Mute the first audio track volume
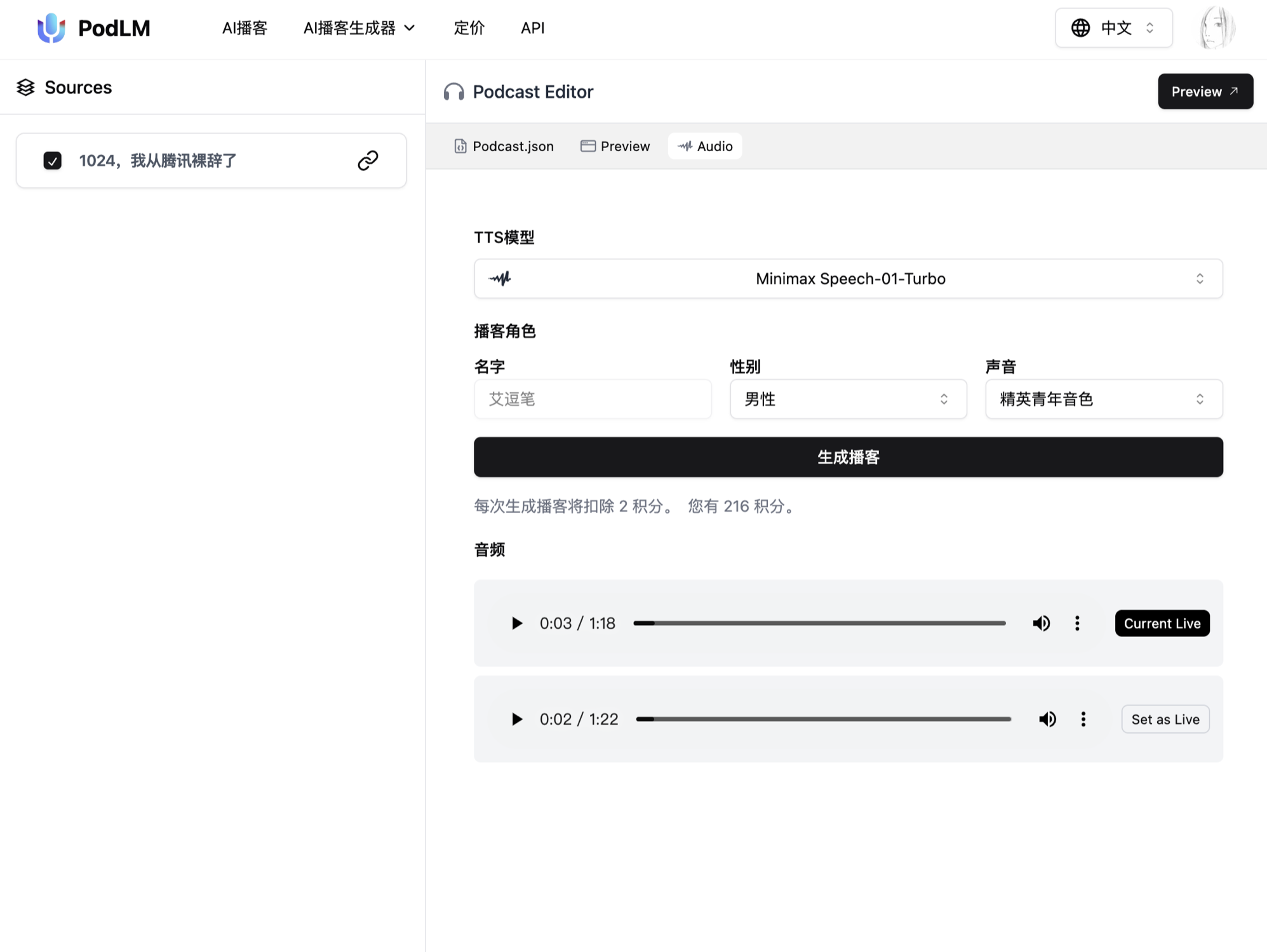The image size is (1267, 952). (1041, 623)
